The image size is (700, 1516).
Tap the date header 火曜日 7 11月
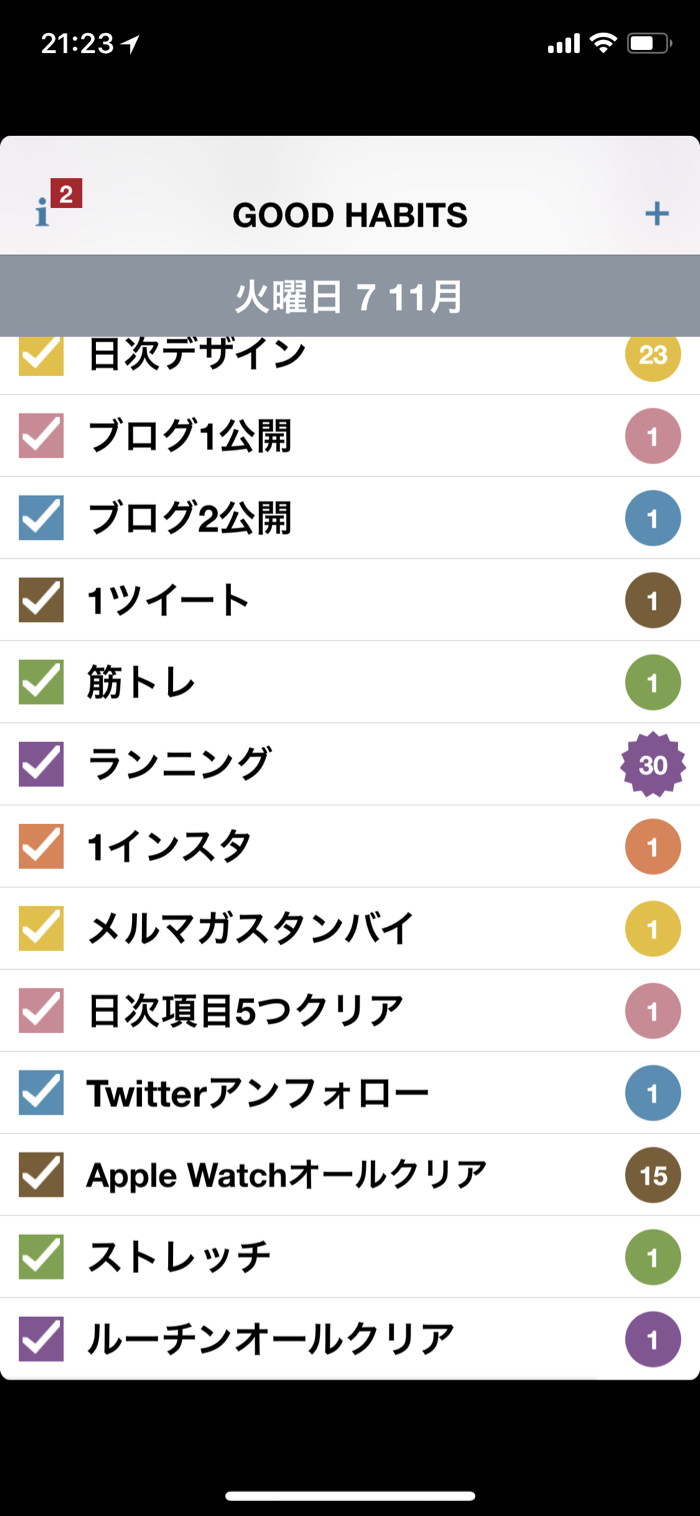coord(349,297)
